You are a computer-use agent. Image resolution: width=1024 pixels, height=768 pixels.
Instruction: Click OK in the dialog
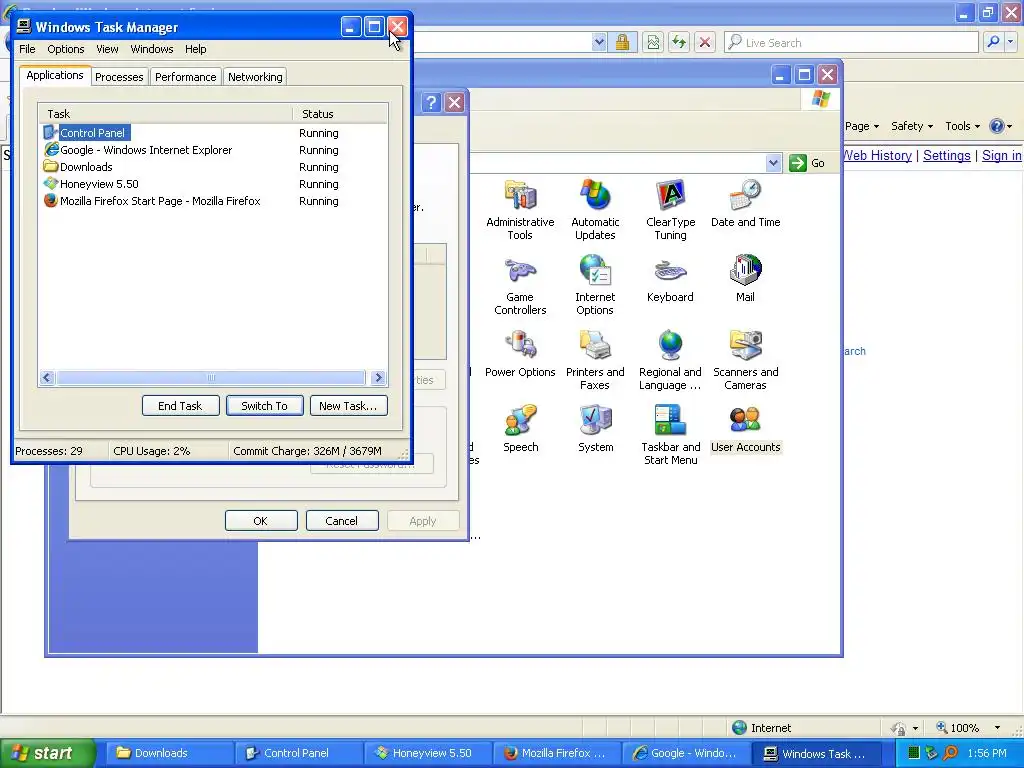pyautogui.click(x=261, y=520)
